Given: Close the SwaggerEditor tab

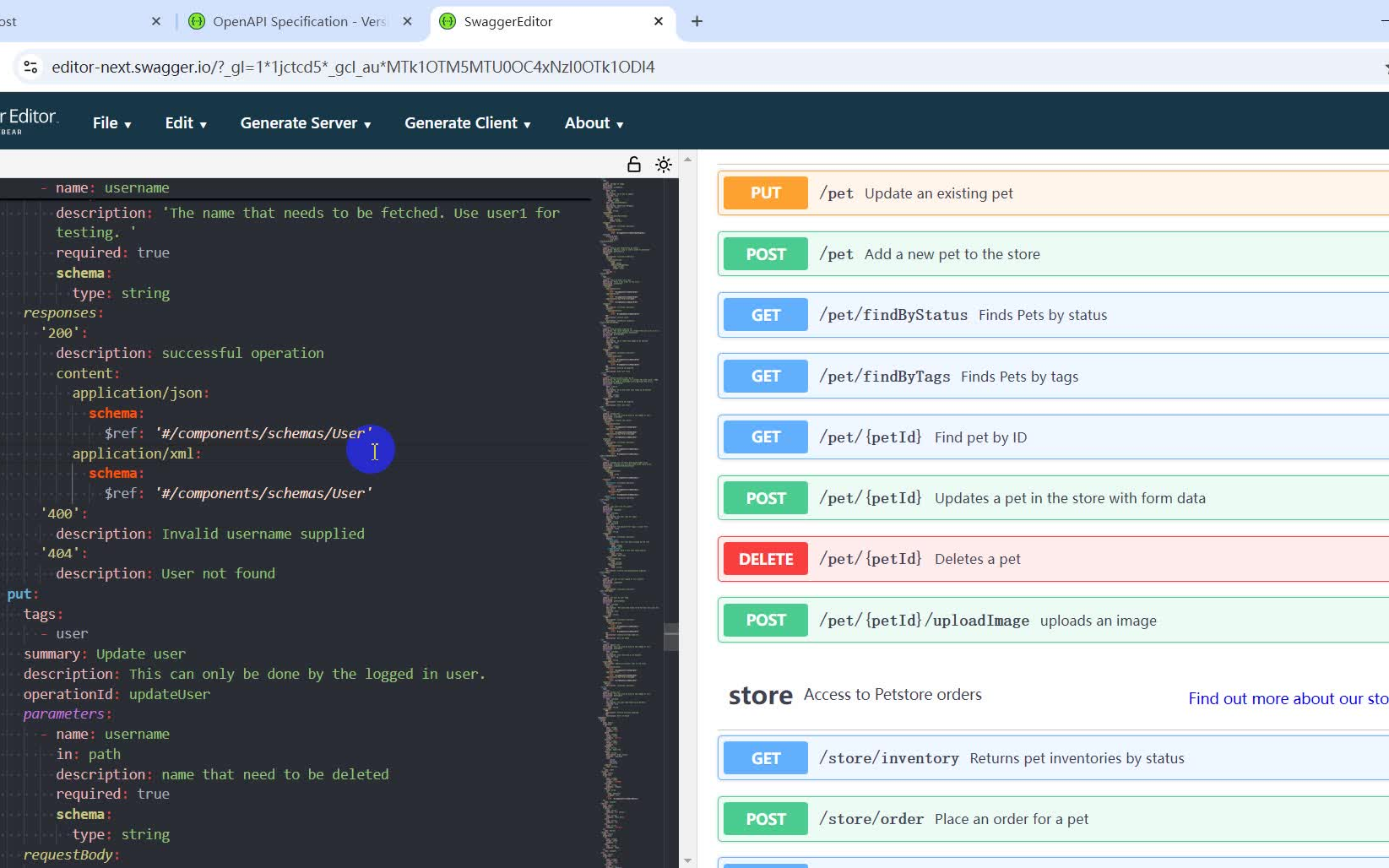Looking at the screenshot, I should tap(659, 21).
